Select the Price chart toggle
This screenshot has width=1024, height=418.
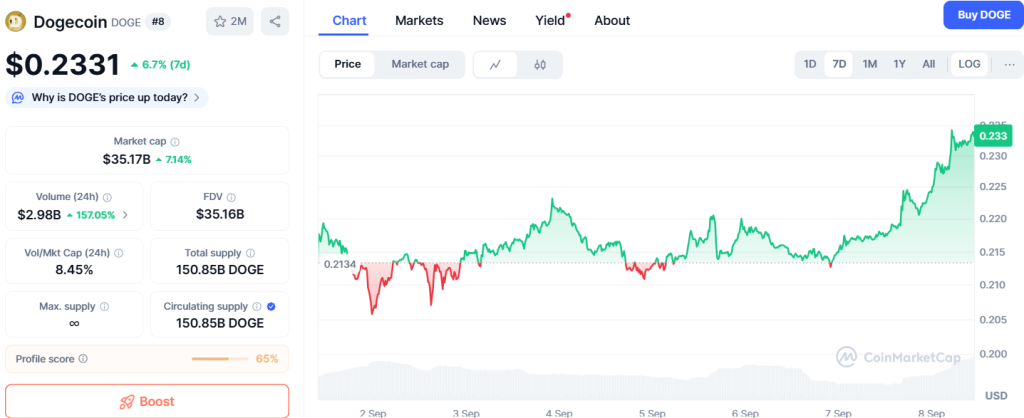click(x=347, y=64)
